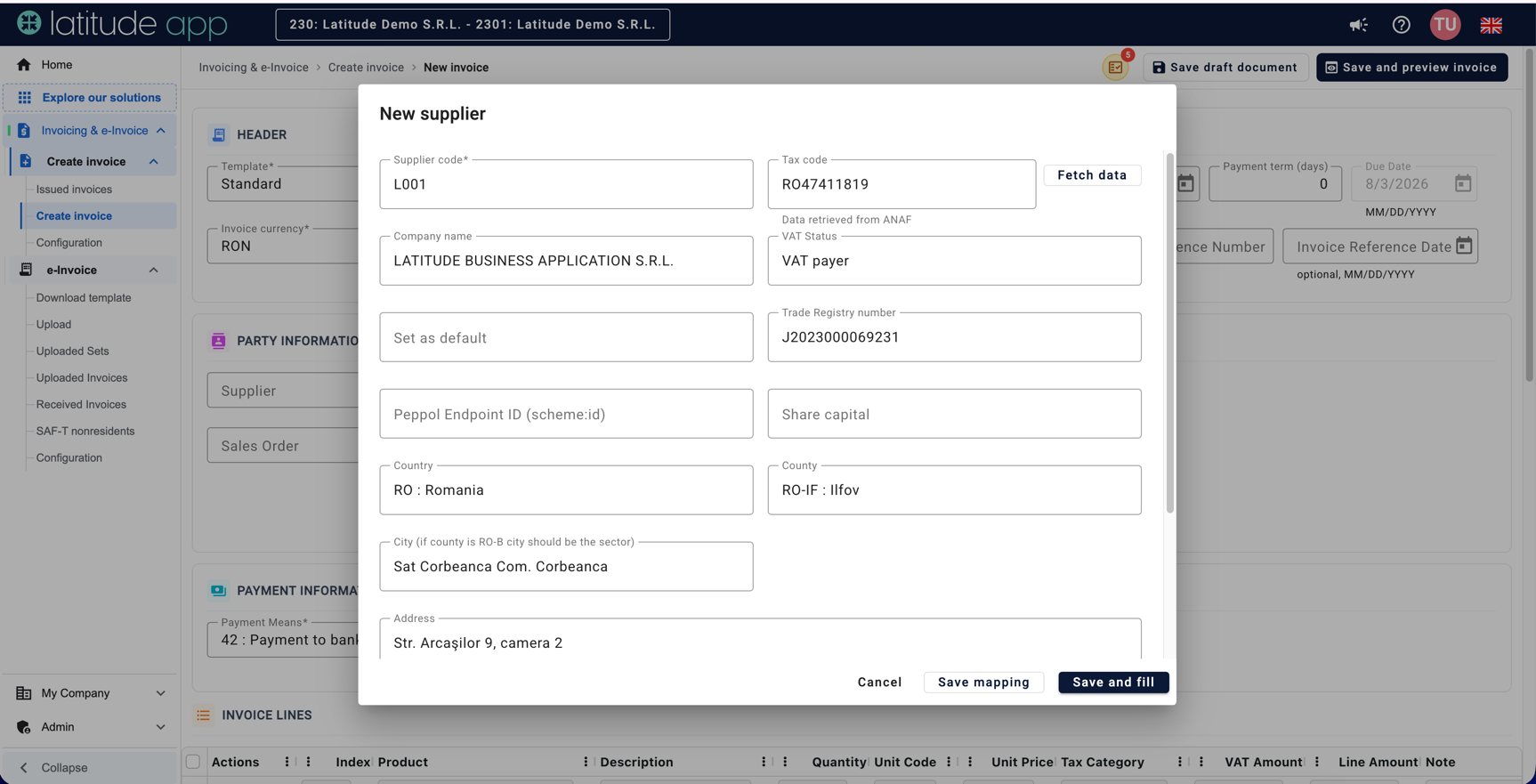Open the Description column options menu
The image size is (1536, 784).
click(764, 762)
